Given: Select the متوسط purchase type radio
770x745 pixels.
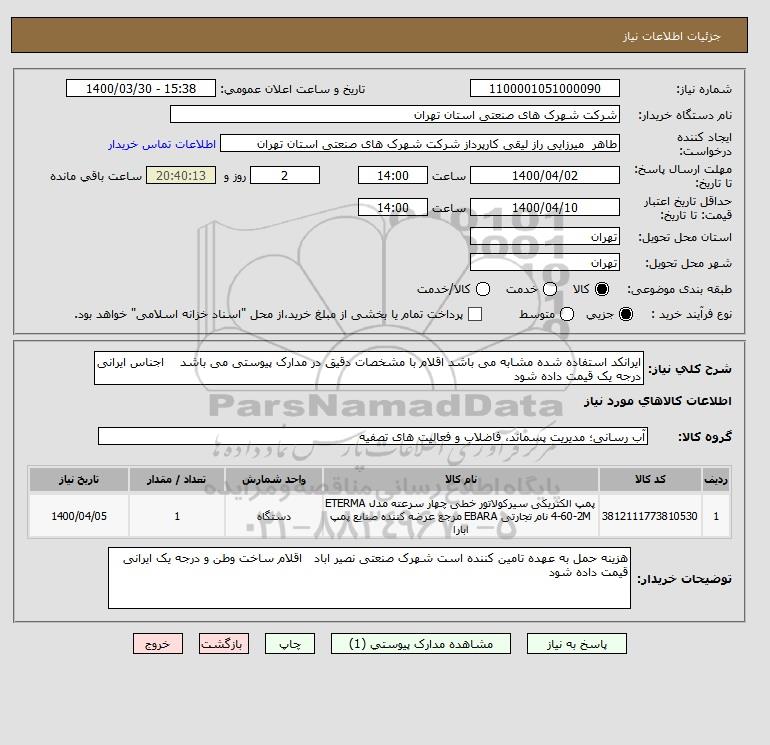Looking at the screenshot, I should click(567, 314).
